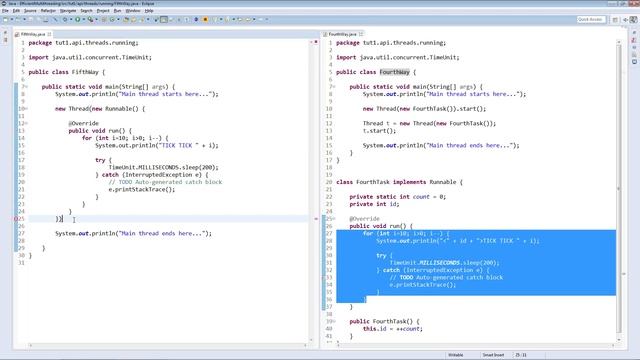Click the 'Main thread ends here' println in FifthWay
The image size is (640, 360).
pyautogui.click(x=133, y=233)
